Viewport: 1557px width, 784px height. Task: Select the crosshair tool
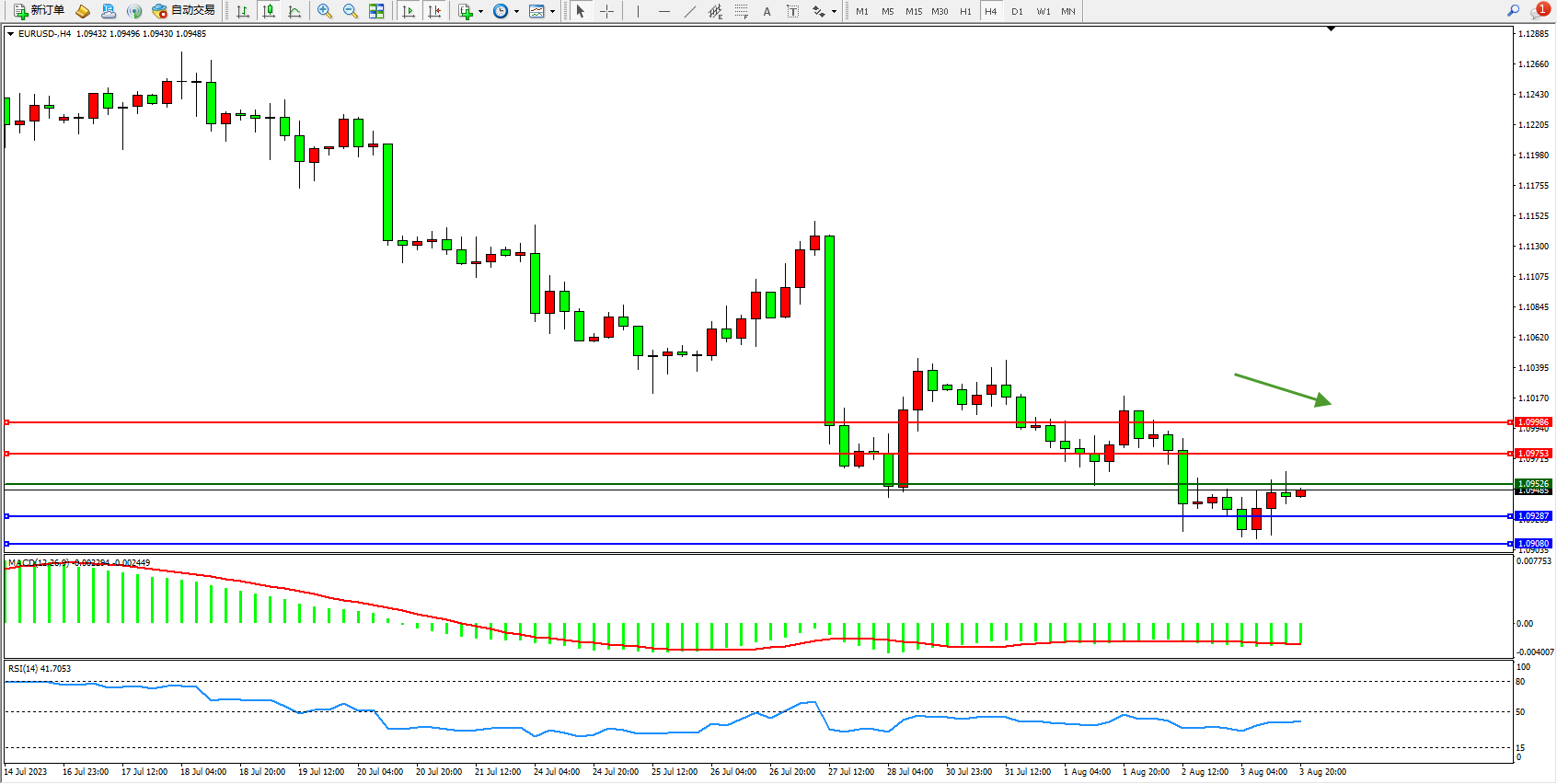[606, 11]
